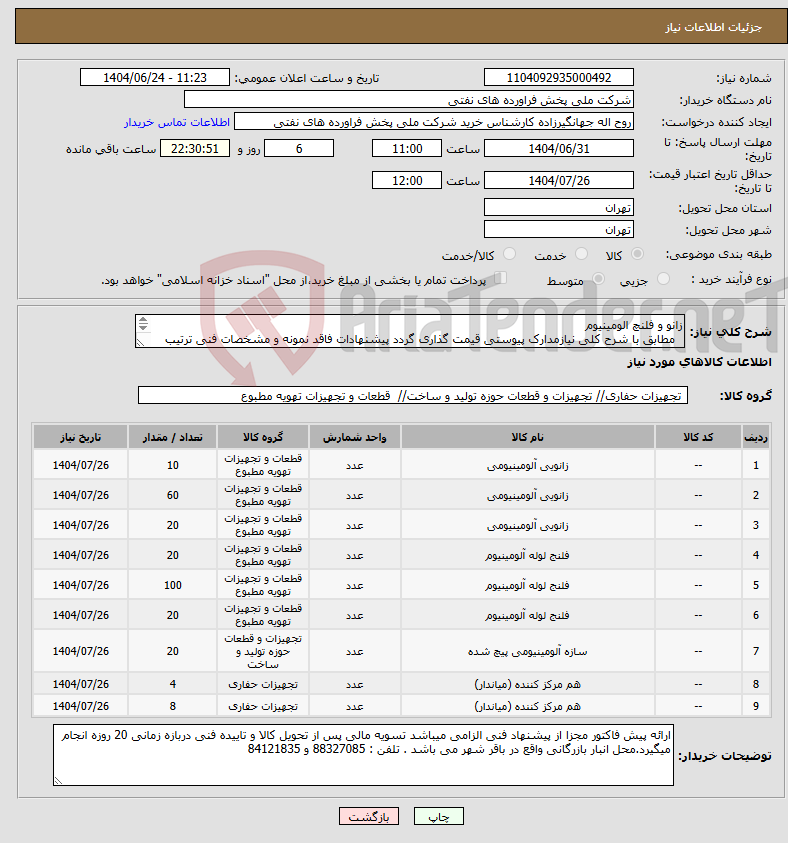Click the چاپ print button
This screenshot has height=843, width=788.
439,816
